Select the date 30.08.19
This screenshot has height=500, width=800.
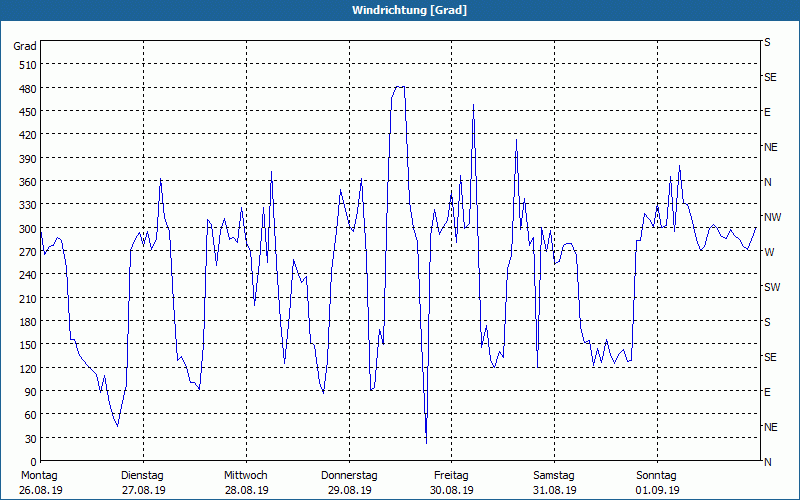(452, 491)
